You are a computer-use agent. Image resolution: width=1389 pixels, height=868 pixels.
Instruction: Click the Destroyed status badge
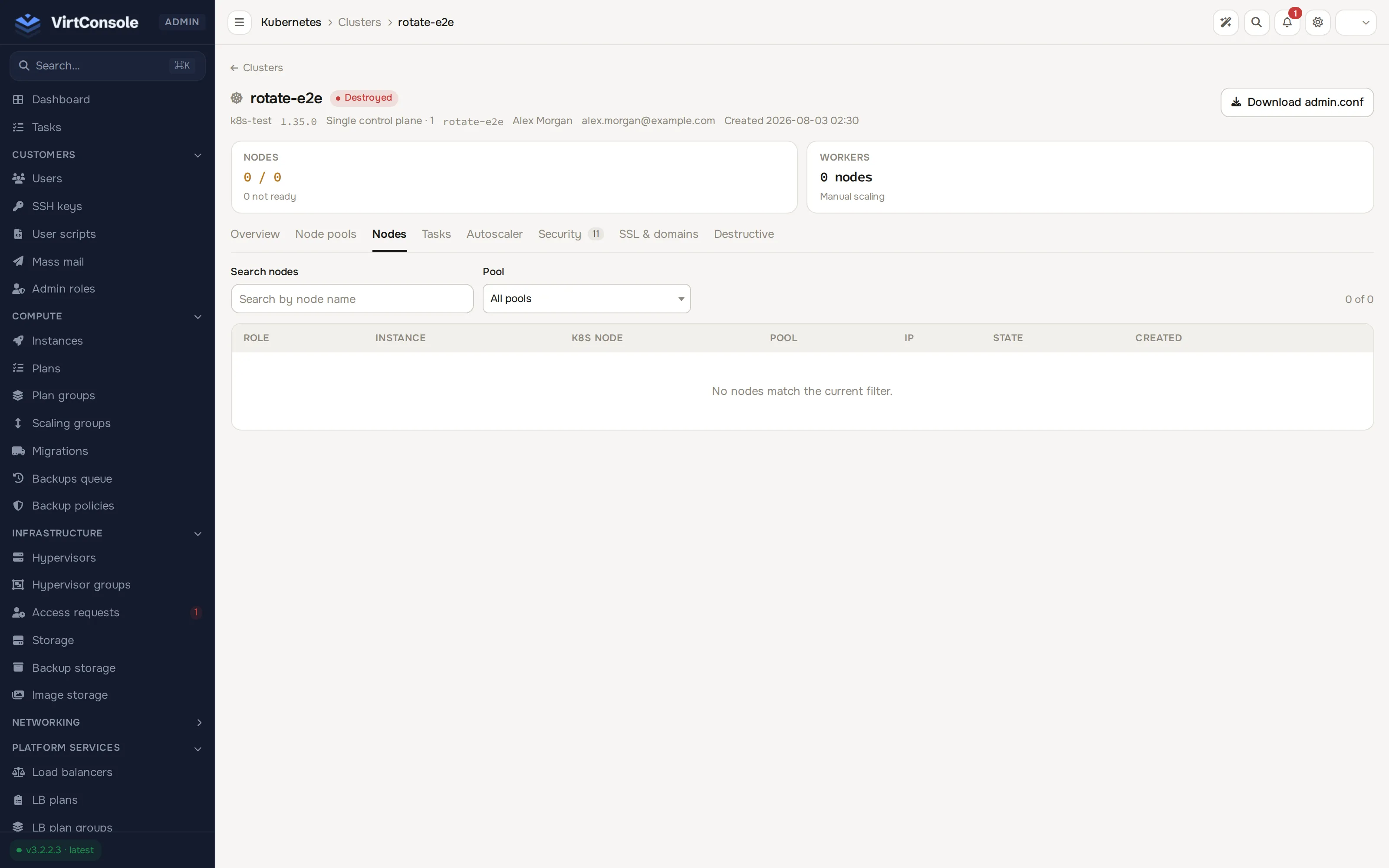(x=364, y=98)
